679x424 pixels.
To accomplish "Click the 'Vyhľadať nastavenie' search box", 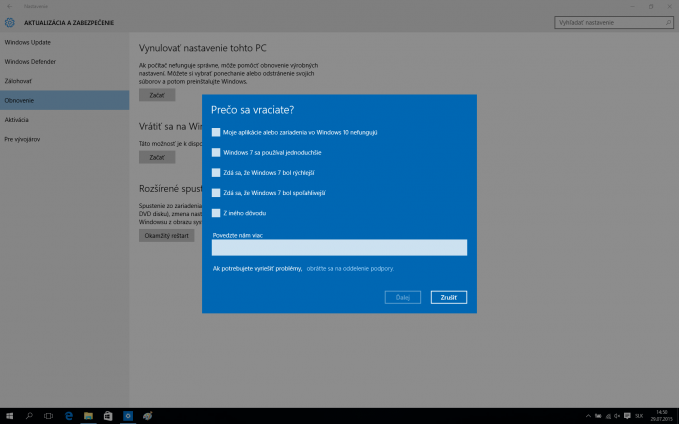I will coord(614,23).
